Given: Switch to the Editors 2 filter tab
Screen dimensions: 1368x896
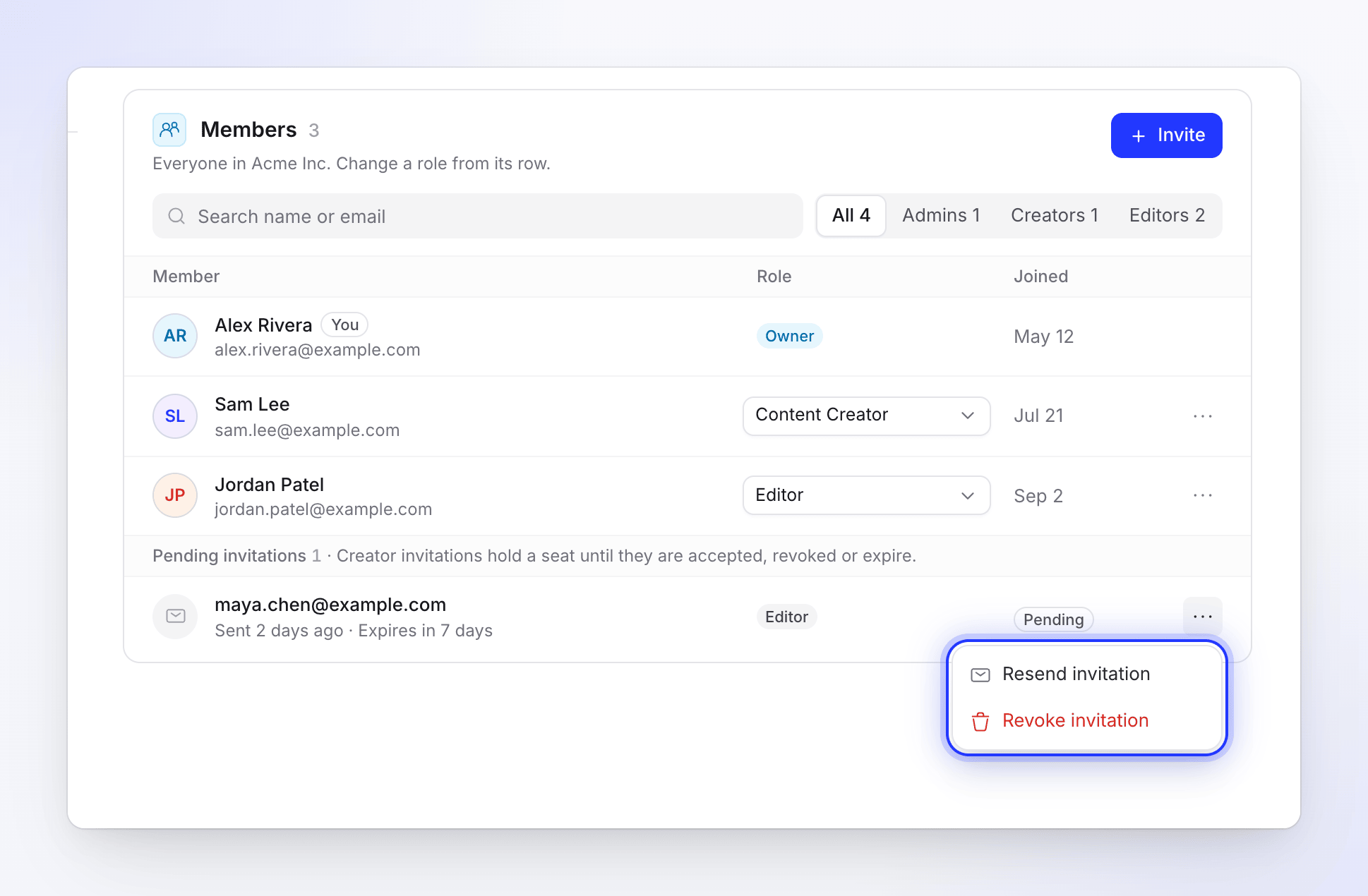Looking at the screenshot, I should point(1167,216).
